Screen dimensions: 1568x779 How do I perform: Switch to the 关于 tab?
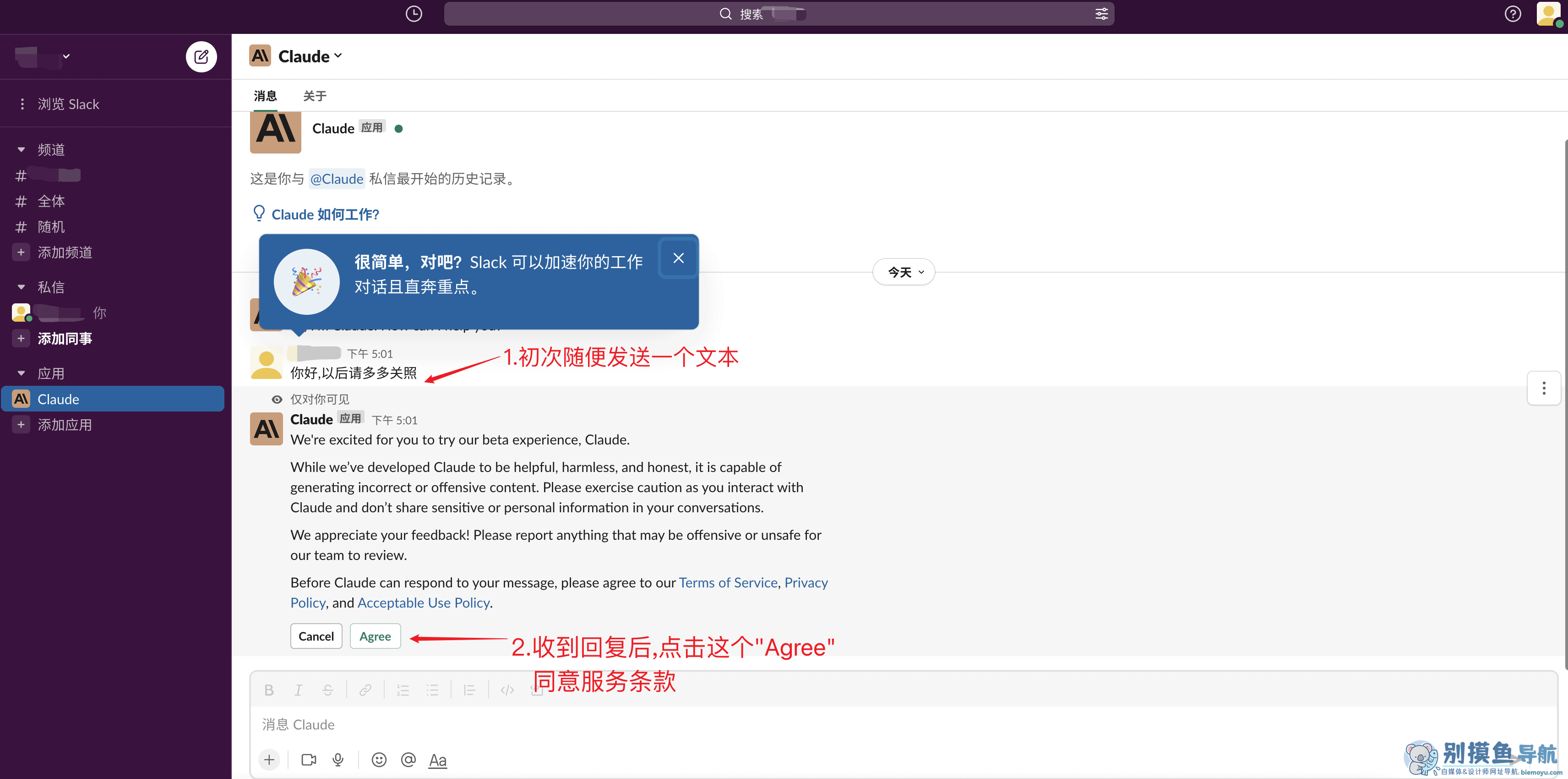tap(315, 96)
